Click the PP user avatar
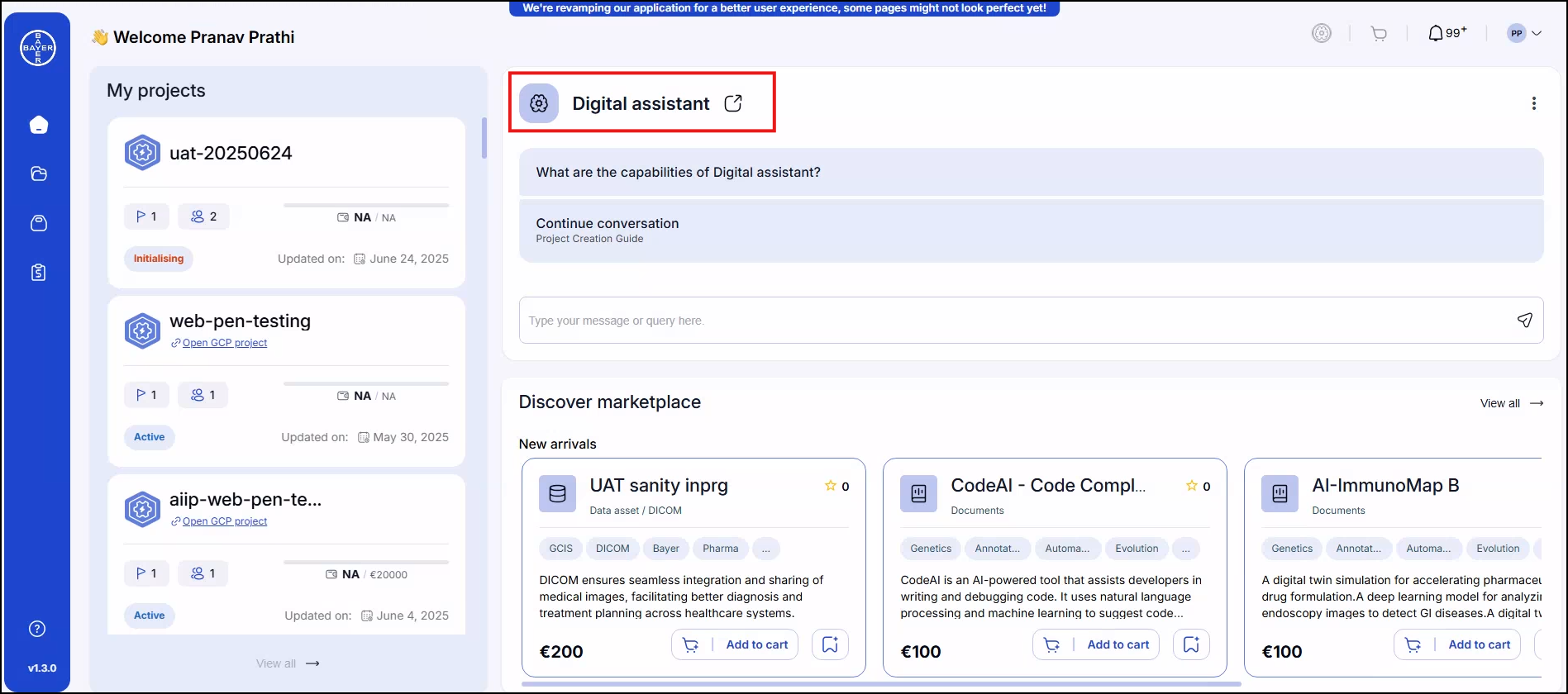Image resolution: width=1568 pixels, height=694 pixels. [1516, 34]
